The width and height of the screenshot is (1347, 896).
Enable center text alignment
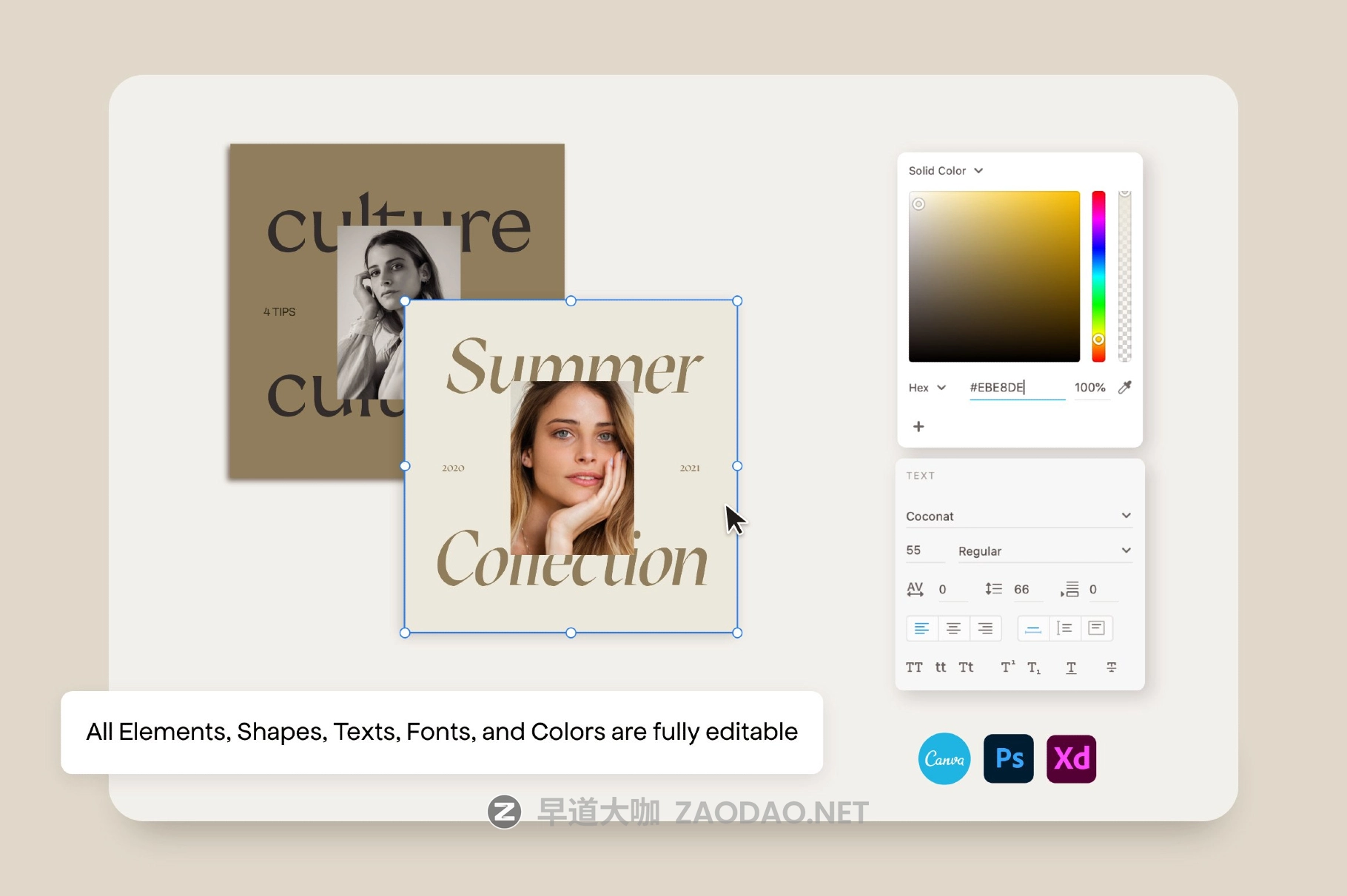click(x=953, y=628)
